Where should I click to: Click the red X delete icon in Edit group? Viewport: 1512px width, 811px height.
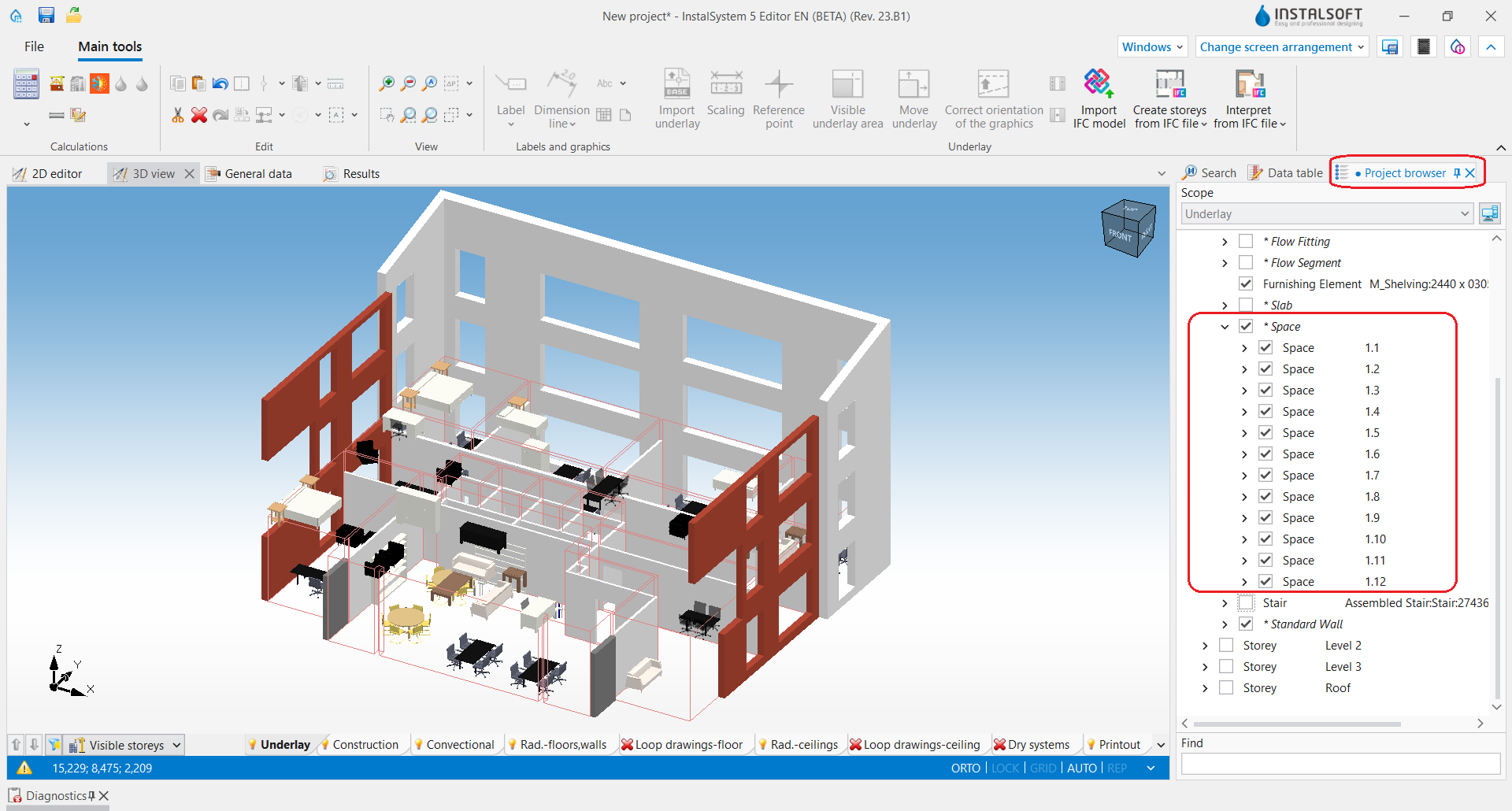(199, 115)
